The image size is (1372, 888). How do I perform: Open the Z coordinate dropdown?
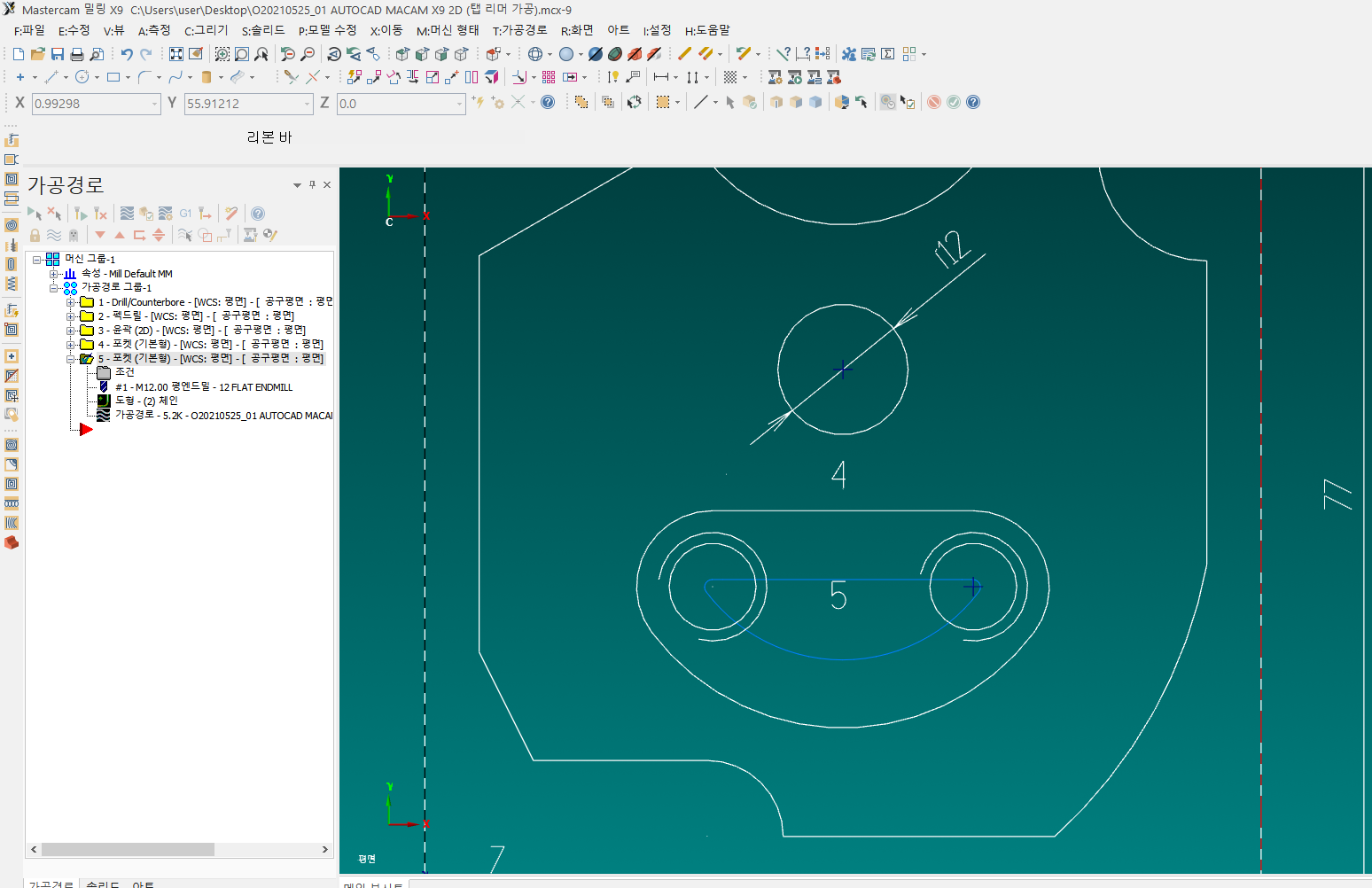(x=460, y=104)
